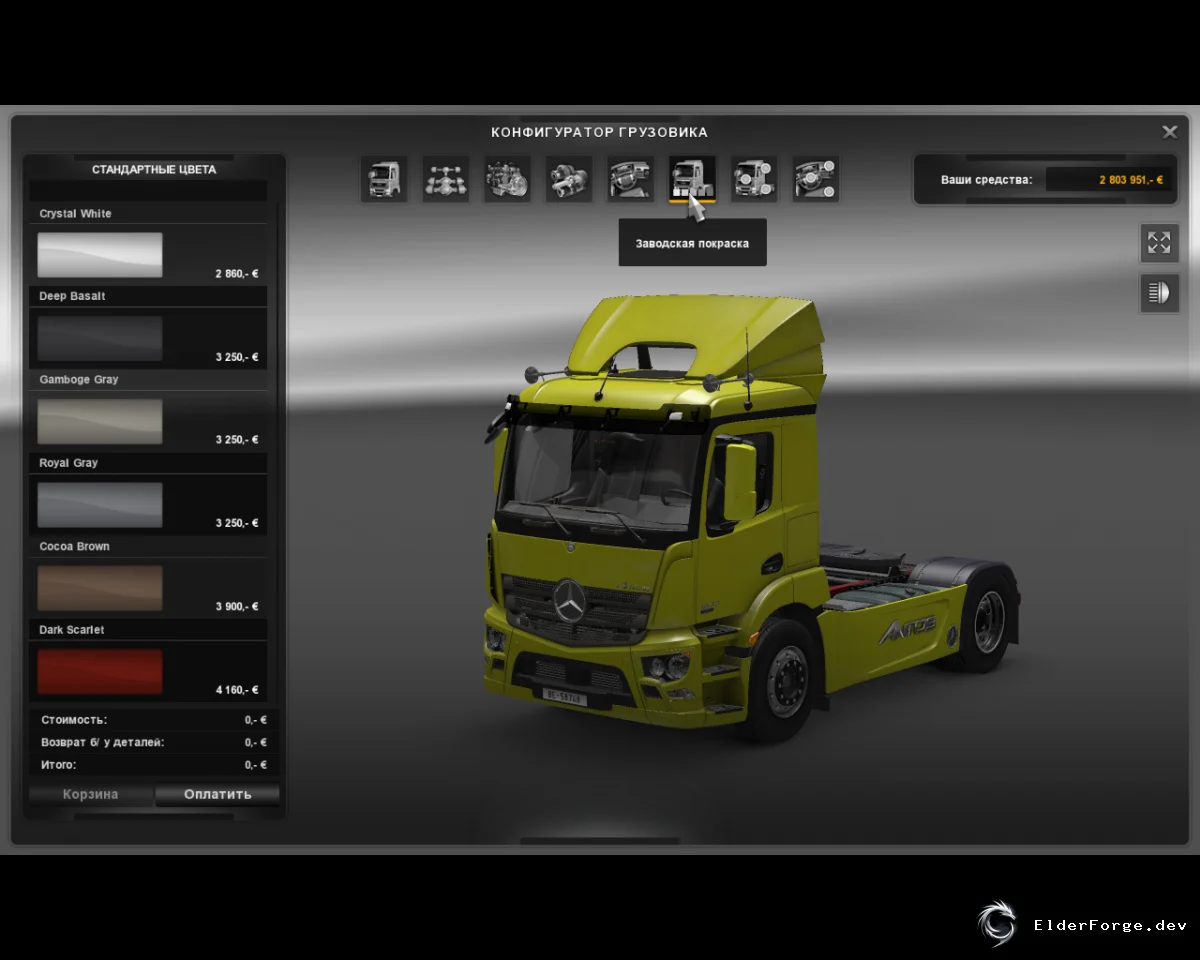This screenshot has width=1200, height=960.
Task: Close the truck configurator window
Action: (1169, 132)
